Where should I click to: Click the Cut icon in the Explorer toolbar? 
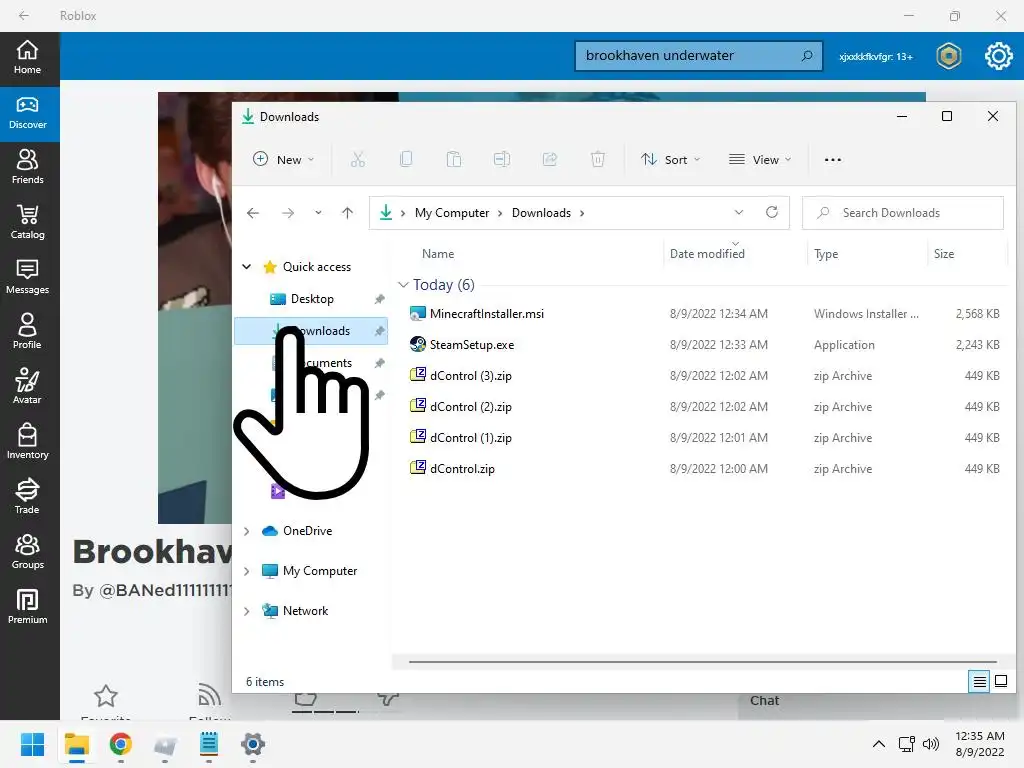point(358,159)
